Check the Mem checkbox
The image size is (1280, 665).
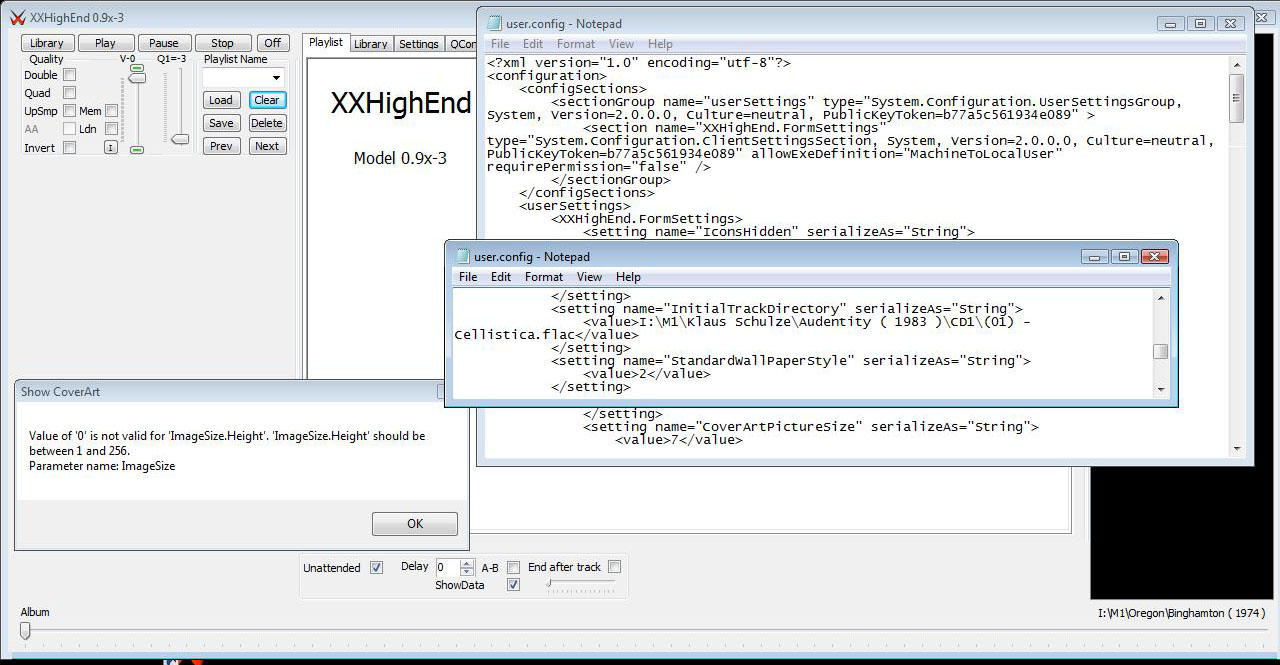tap(111, 111)
